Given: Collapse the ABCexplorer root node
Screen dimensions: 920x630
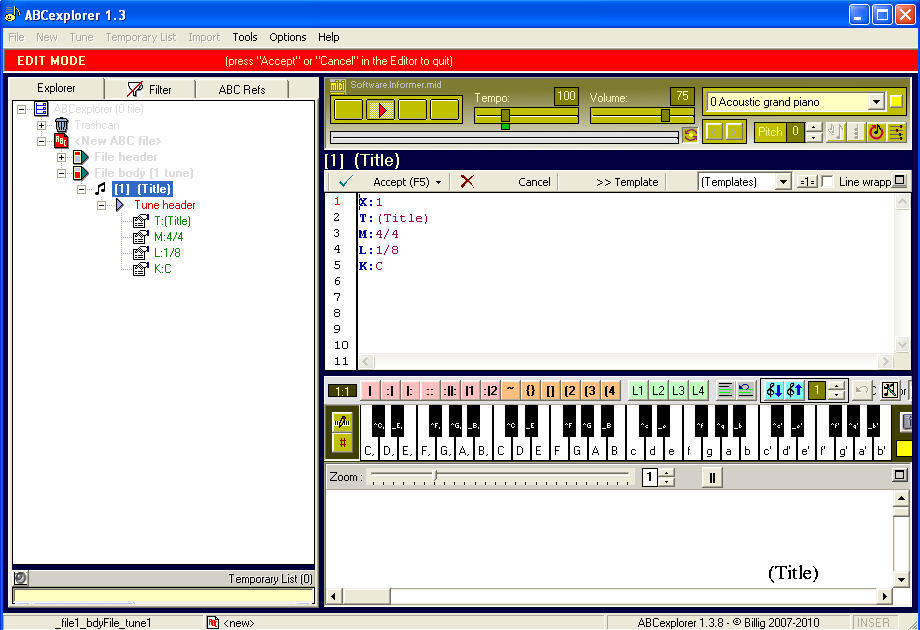Looking at the screenshot, I should point(21,109).
